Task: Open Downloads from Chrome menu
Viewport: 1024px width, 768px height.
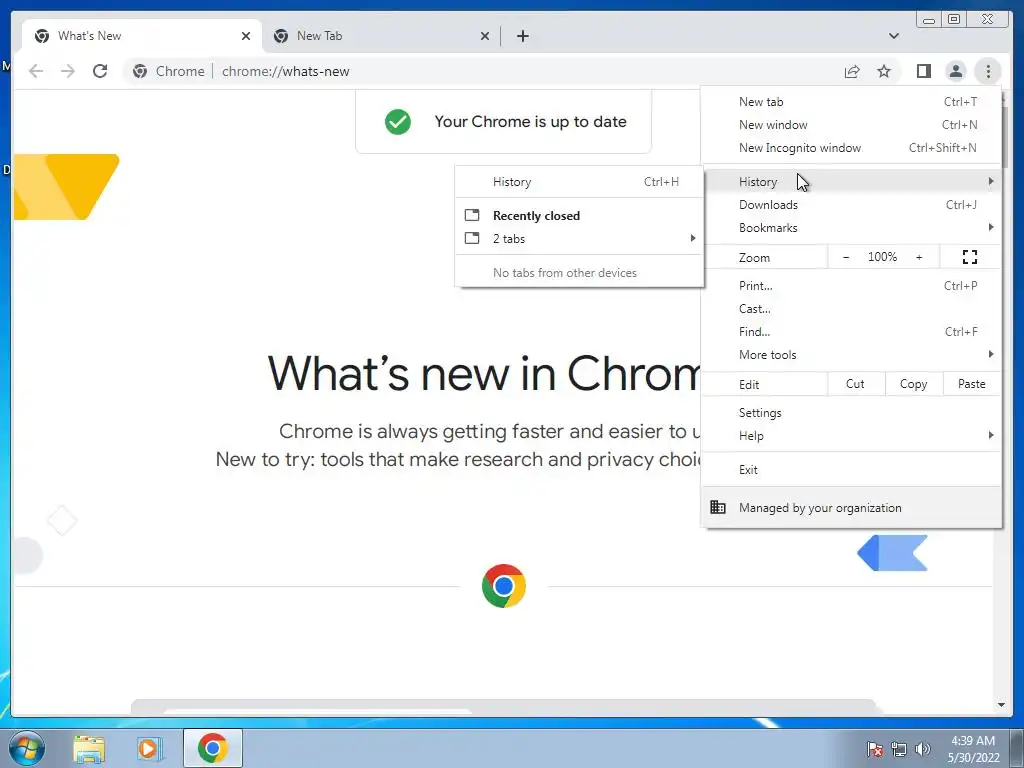Action: 852,205
